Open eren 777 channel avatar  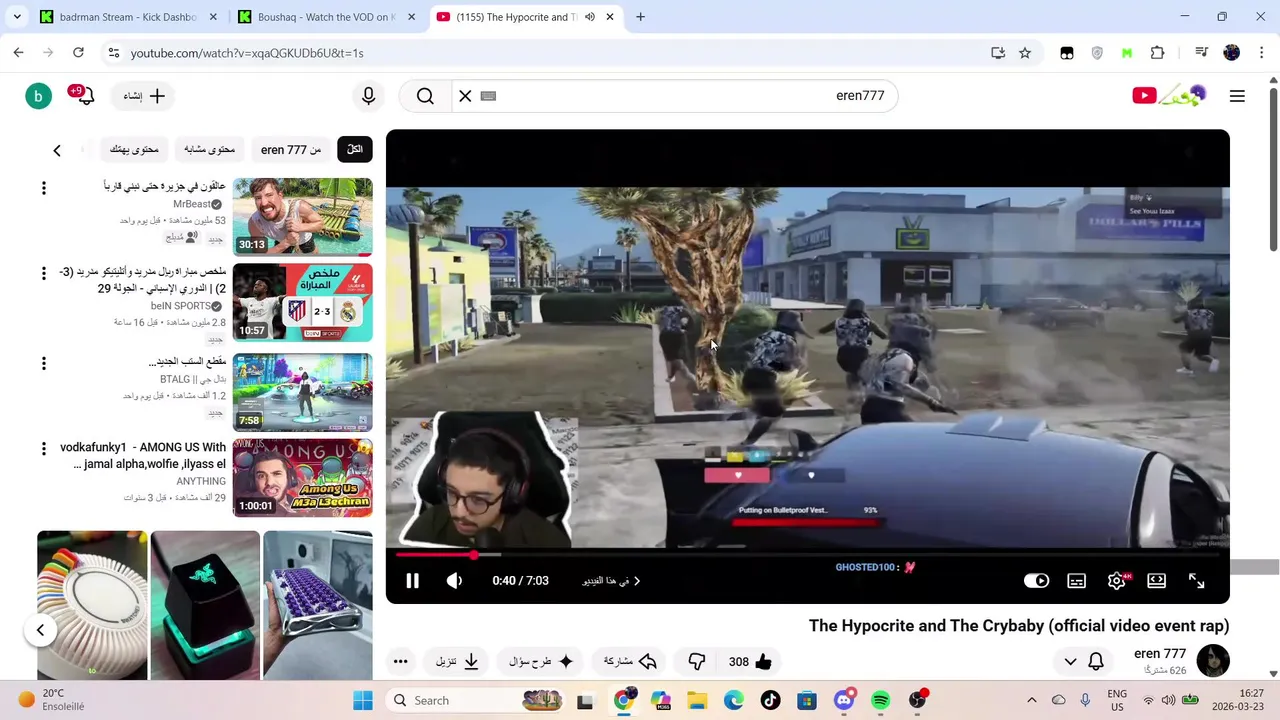(1213, 661)
